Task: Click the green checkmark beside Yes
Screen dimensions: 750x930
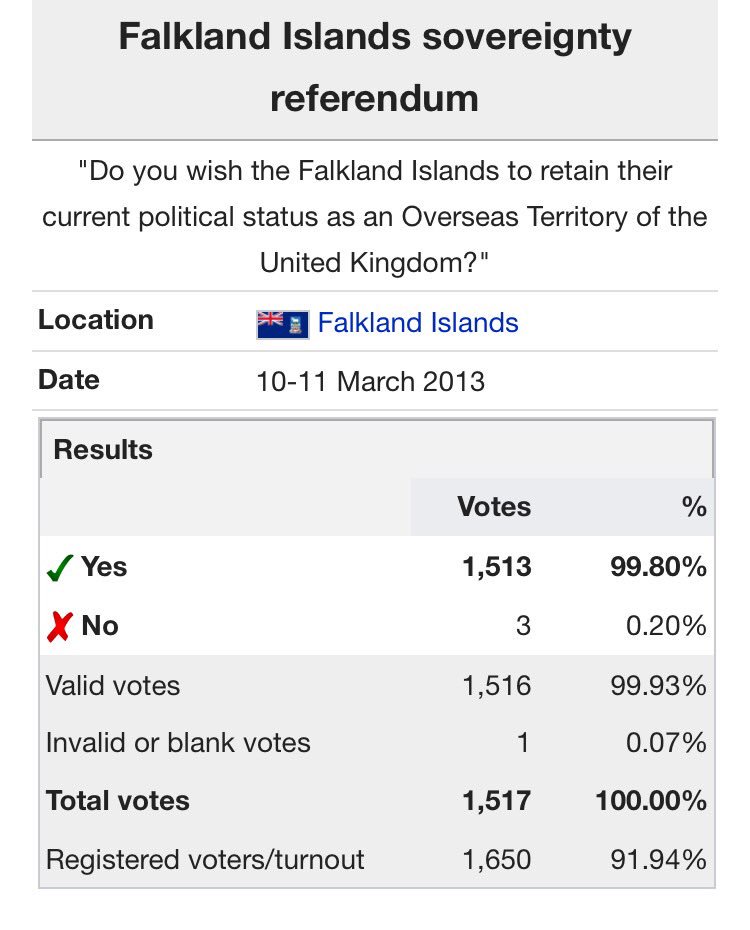Action: [60, 568]
